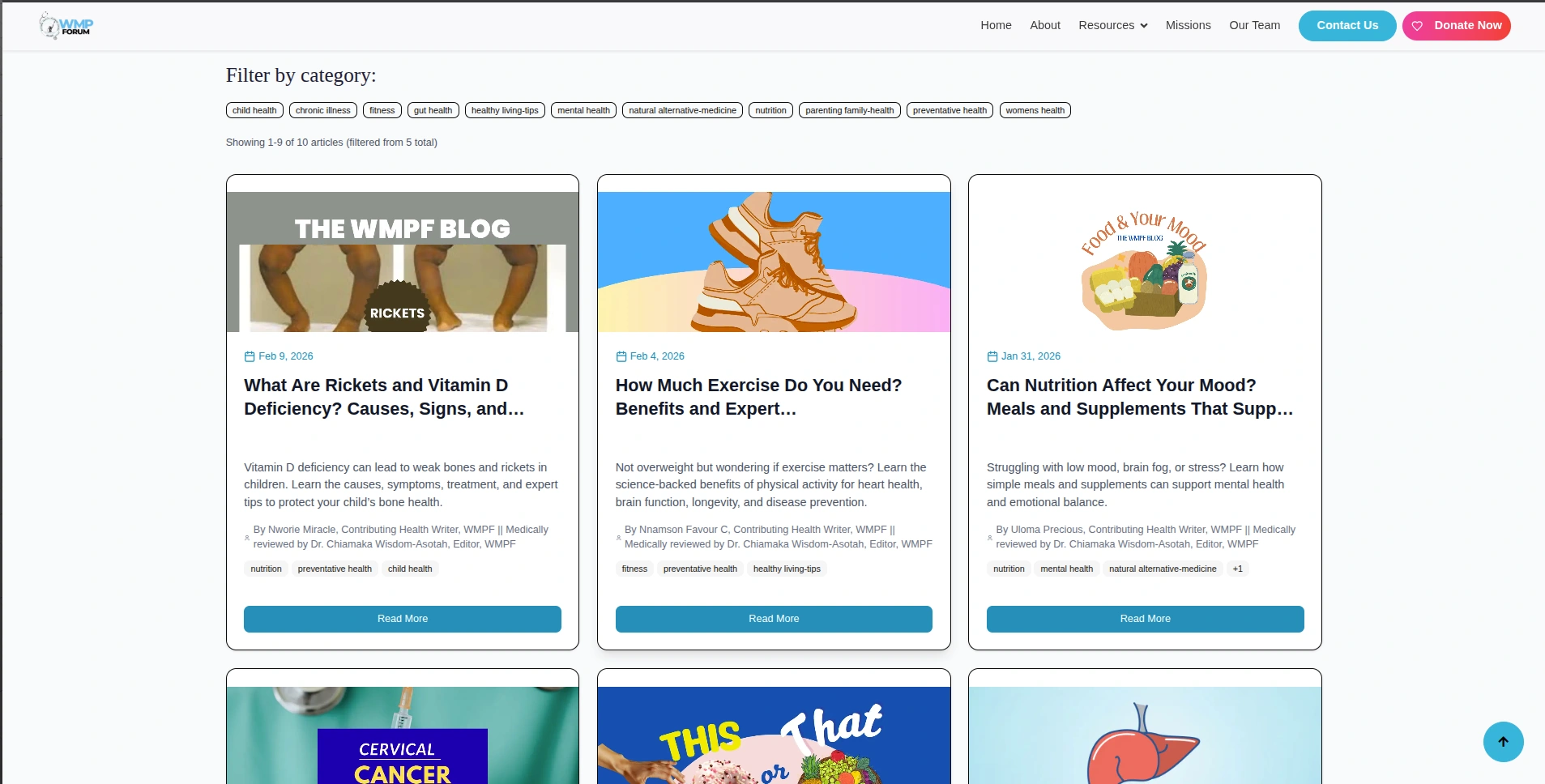
Task: Filter articles by chronic illness
Action: 323,110
